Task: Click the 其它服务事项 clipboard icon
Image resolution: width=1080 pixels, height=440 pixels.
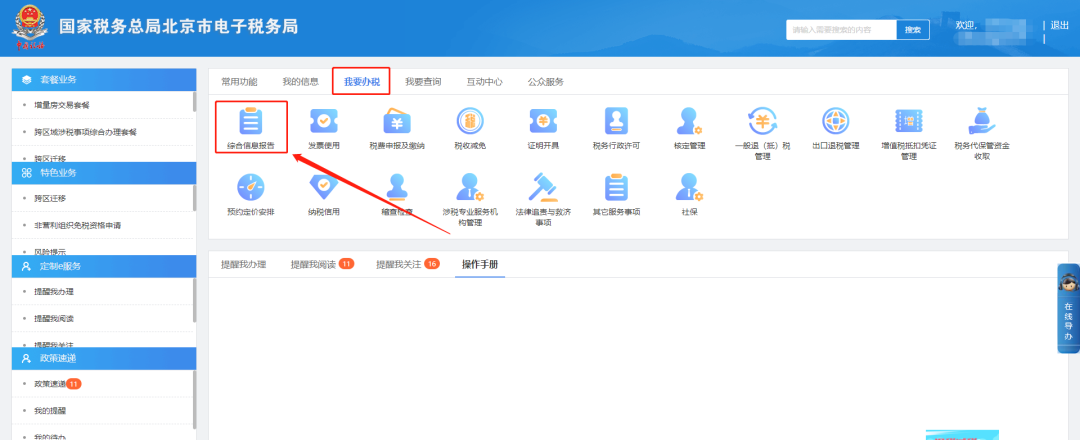Action: coord(616,187)
